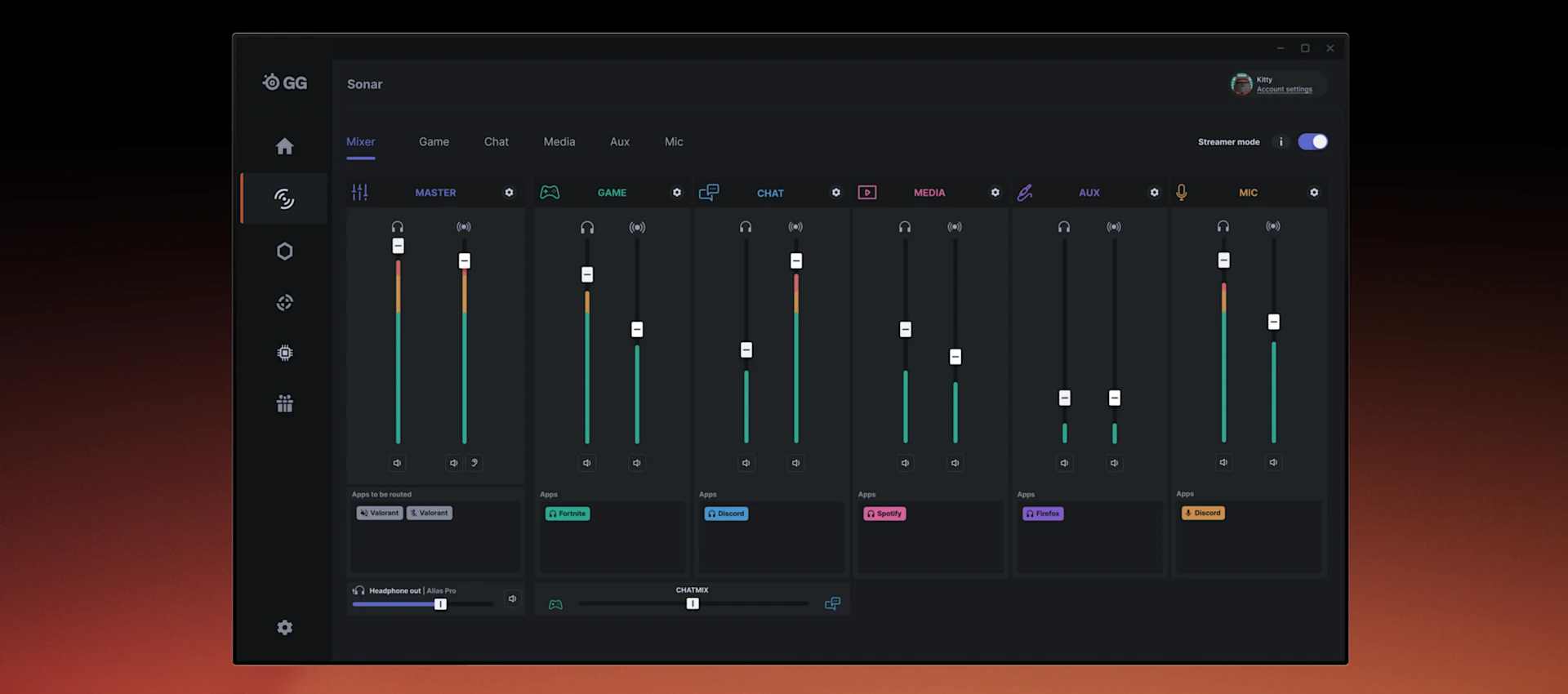The image size is (1568, 694).
Task: Open the MIC channel settings gear
Action: 1313,193
